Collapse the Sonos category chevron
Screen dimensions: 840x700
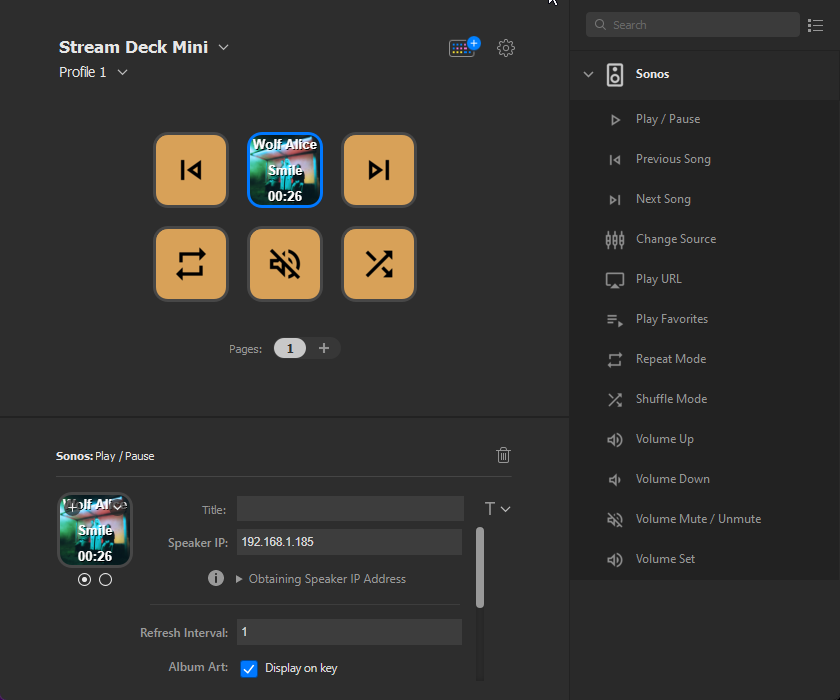click(588, 74)
